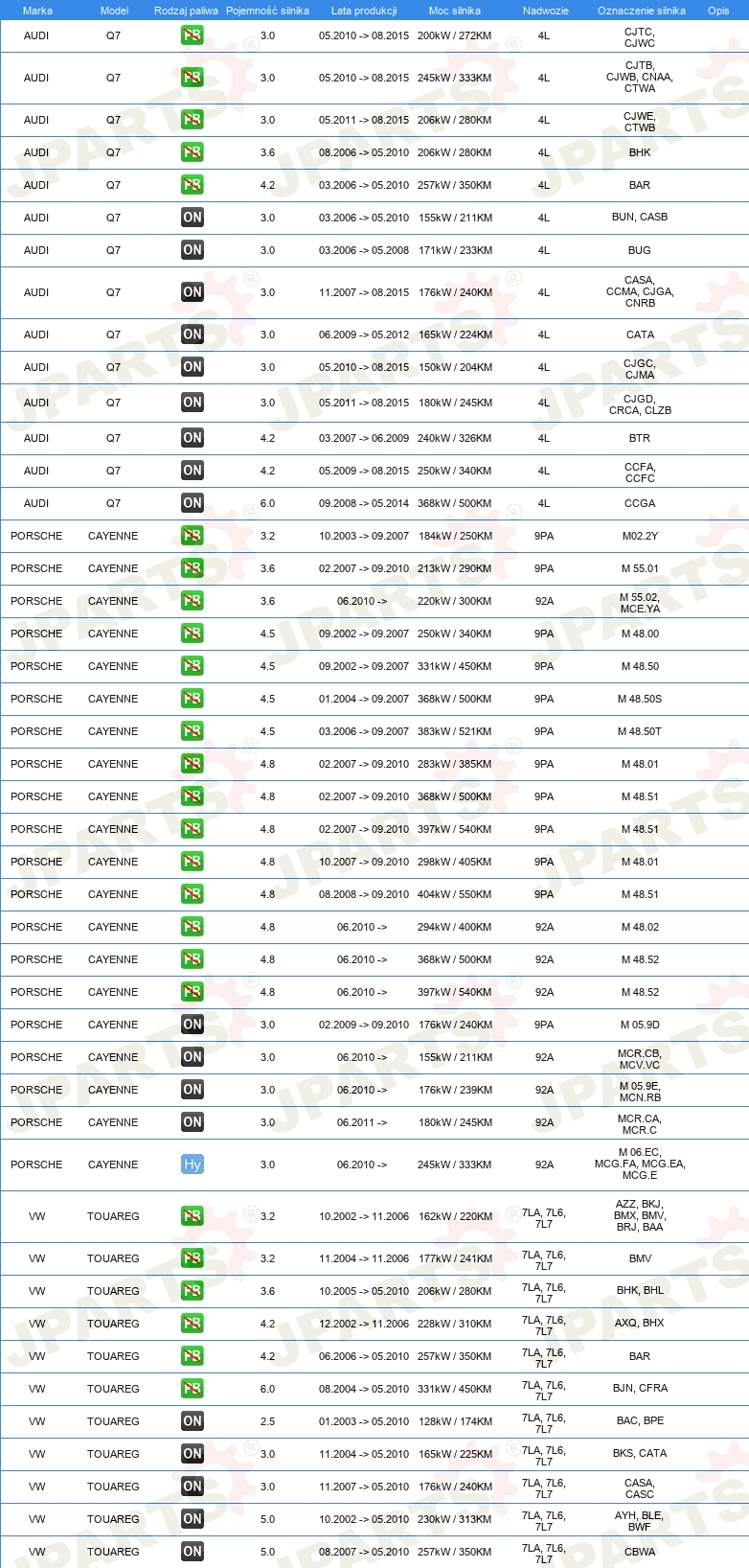Click petrol icon in Touareg 177kW / 241KM row
Image resolution: width=749 pixels, height=1568 pixels.
[193, 1258]
